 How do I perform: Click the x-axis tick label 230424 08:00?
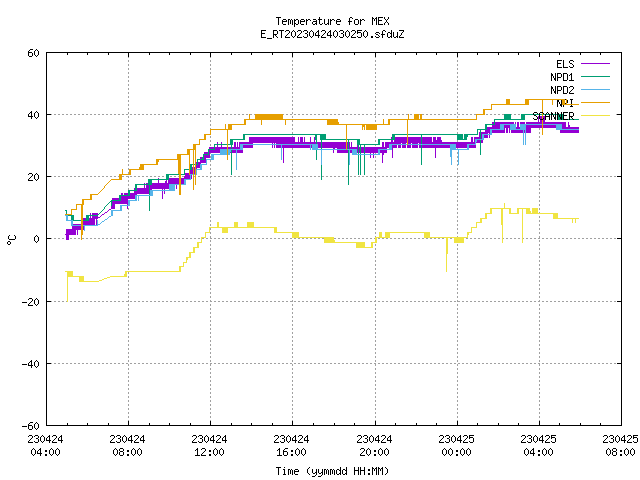pos(127,445)
